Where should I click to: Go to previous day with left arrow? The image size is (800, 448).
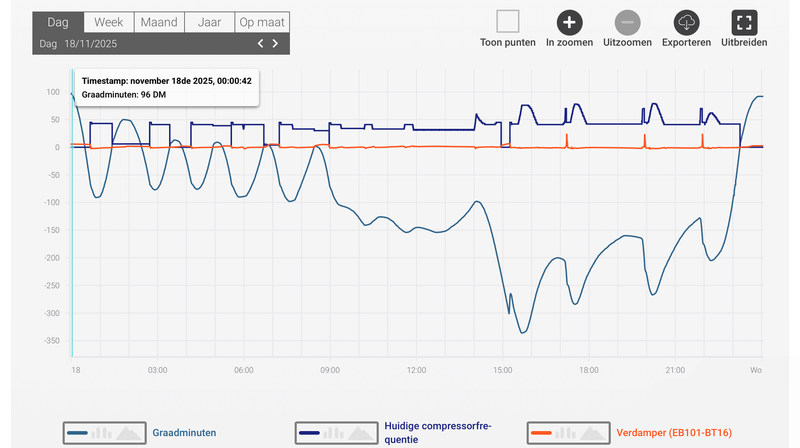[261, 44]
